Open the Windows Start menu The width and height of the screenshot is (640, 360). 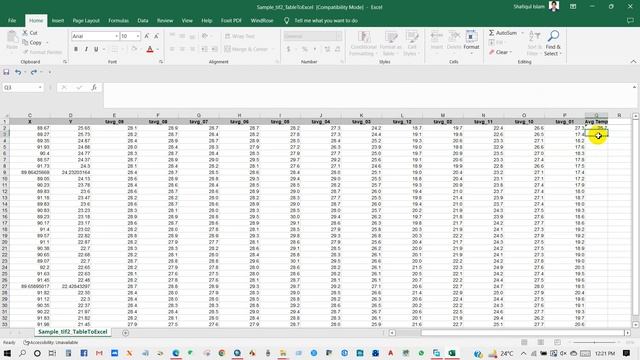(x=7, y=353)
